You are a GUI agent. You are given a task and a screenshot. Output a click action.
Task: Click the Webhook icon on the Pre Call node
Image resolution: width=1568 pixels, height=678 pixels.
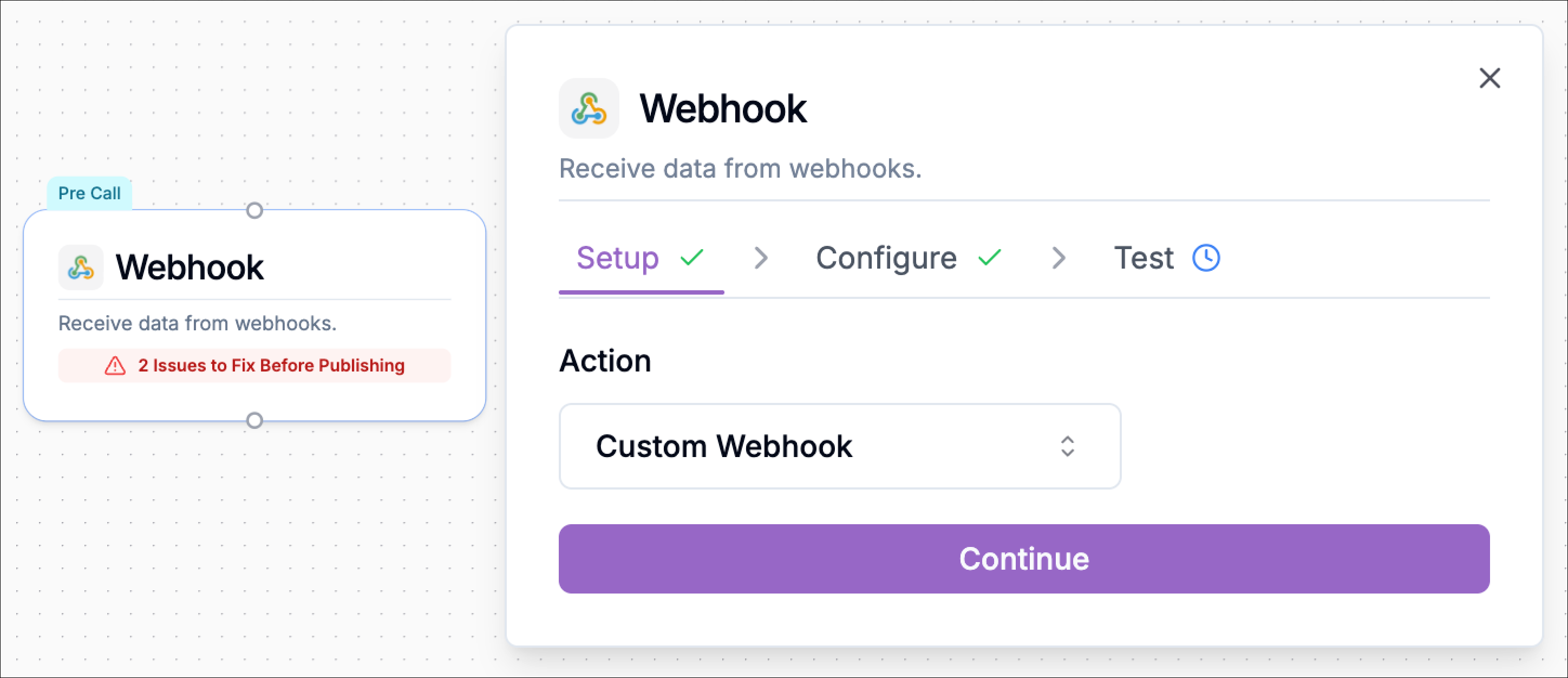81,266
